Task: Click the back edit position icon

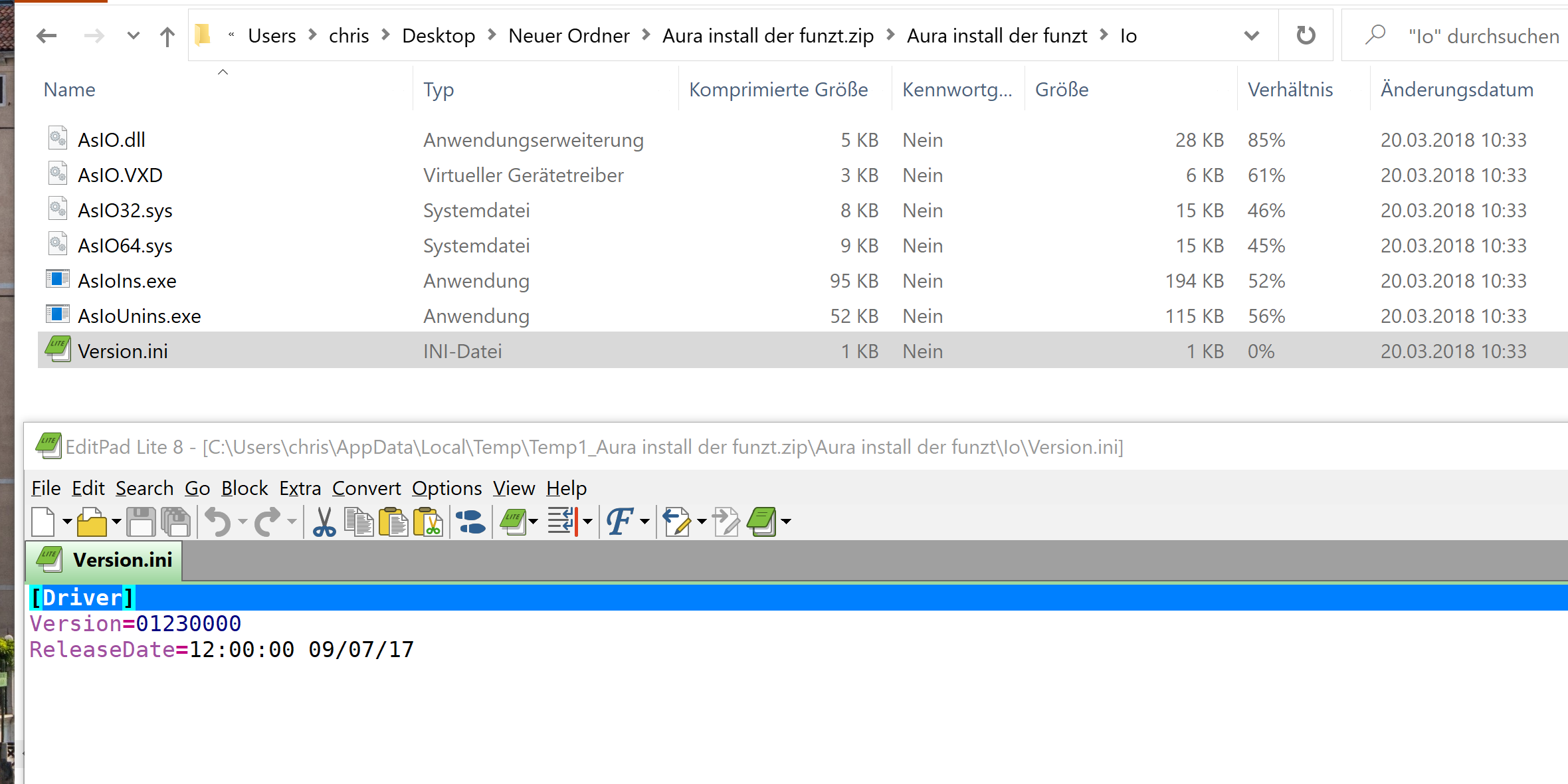Action: point(677,522)
